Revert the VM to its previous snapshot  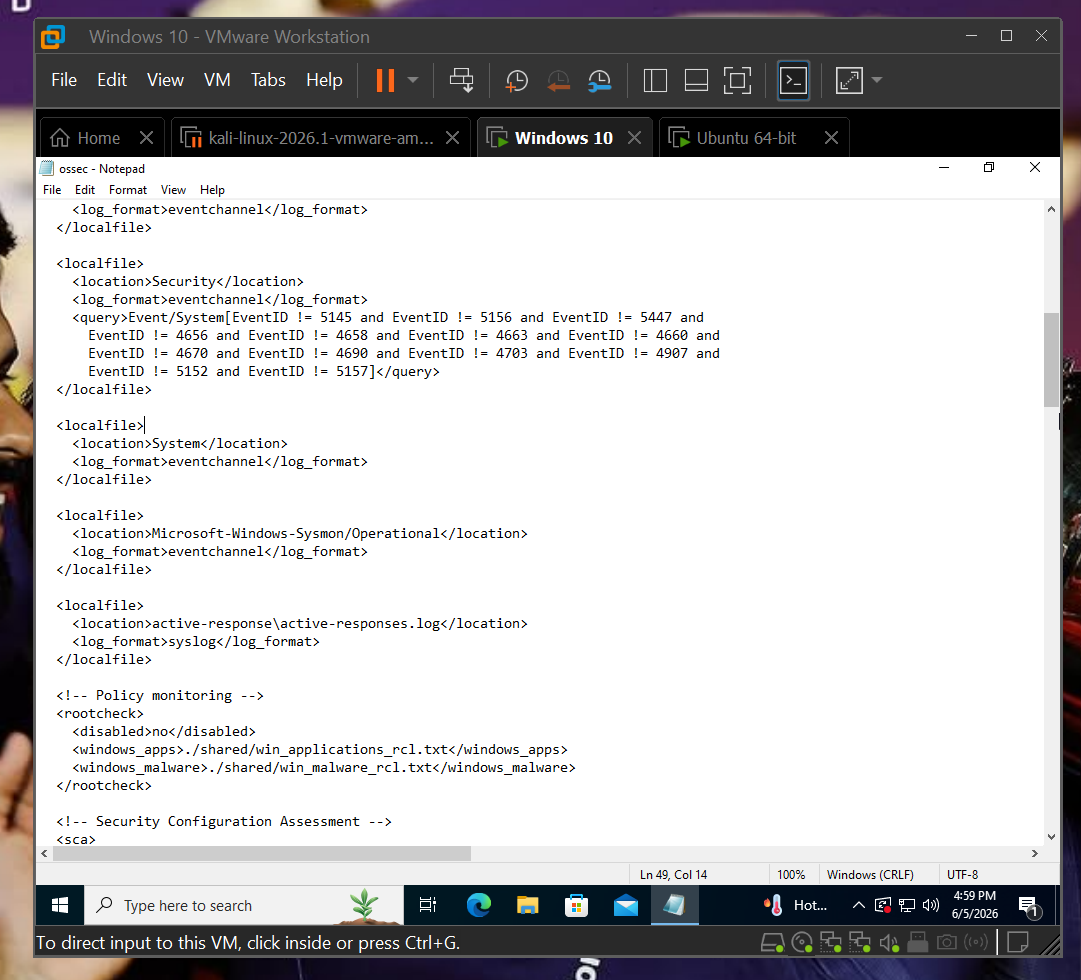point(558,80)
